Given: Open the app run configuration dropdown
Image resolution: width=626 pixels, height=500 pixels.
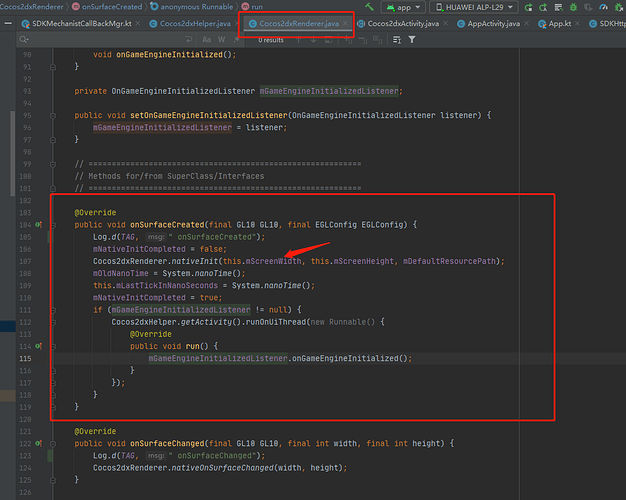Looking at the screenshot, I should click(x=403, y=7).
